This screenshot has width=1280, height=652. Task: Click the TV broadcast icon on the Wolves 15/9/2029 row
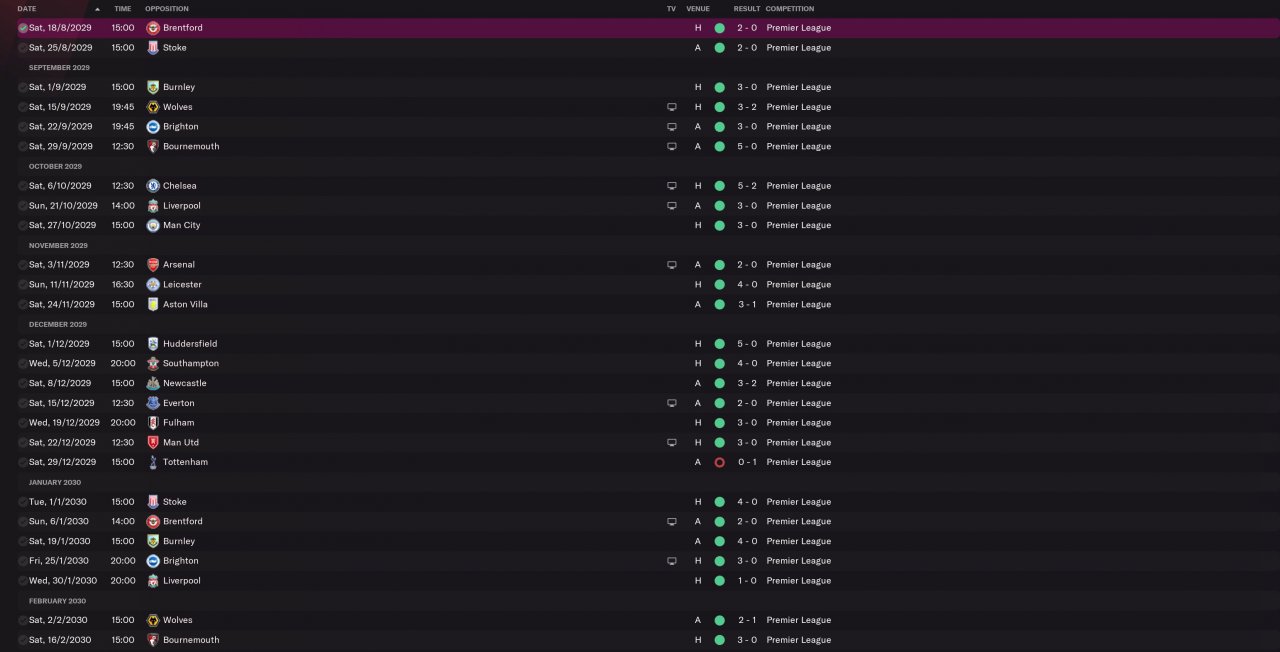click(x=672, y=107)
